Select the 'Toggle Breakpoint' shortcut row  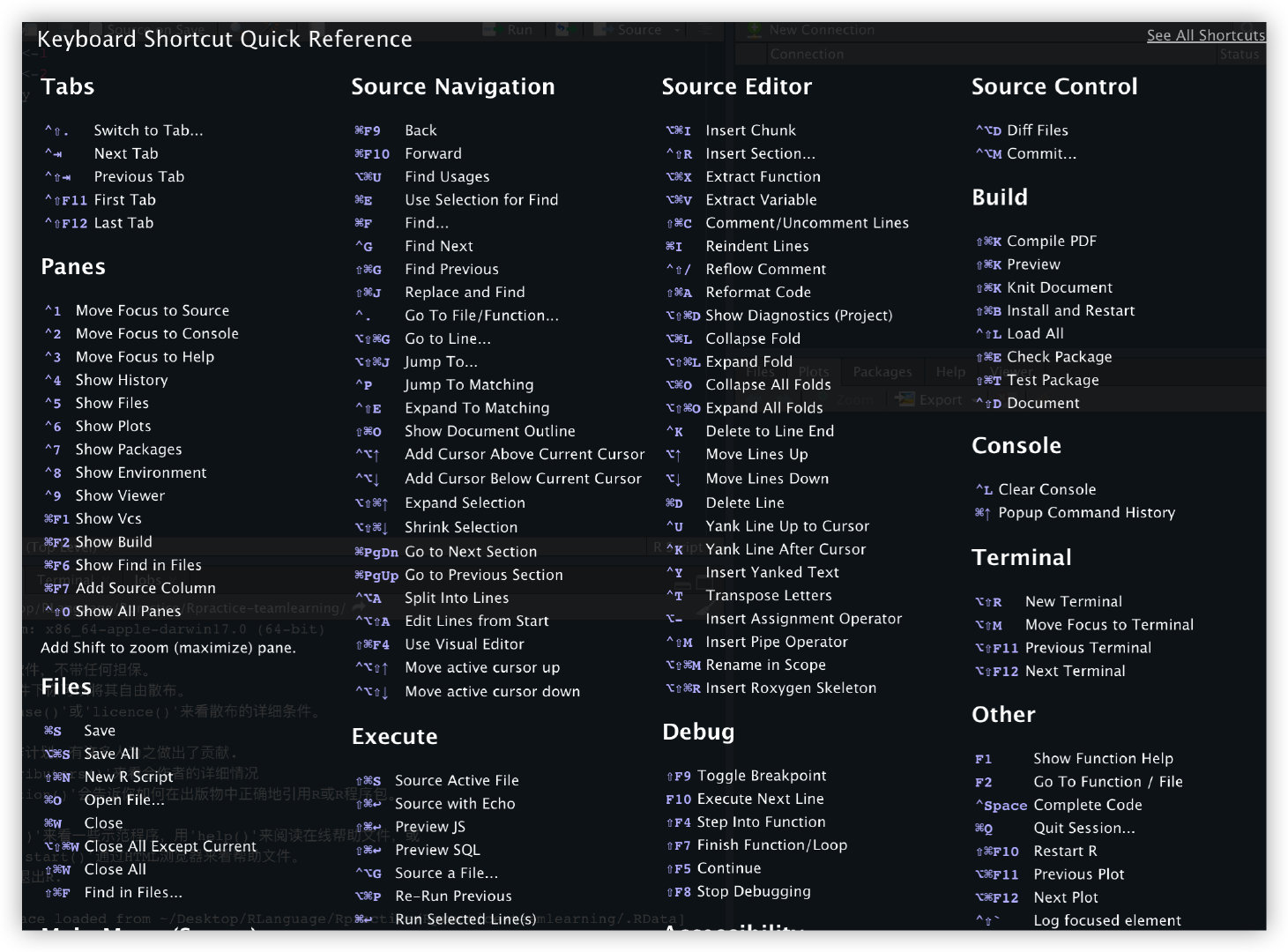746,776
